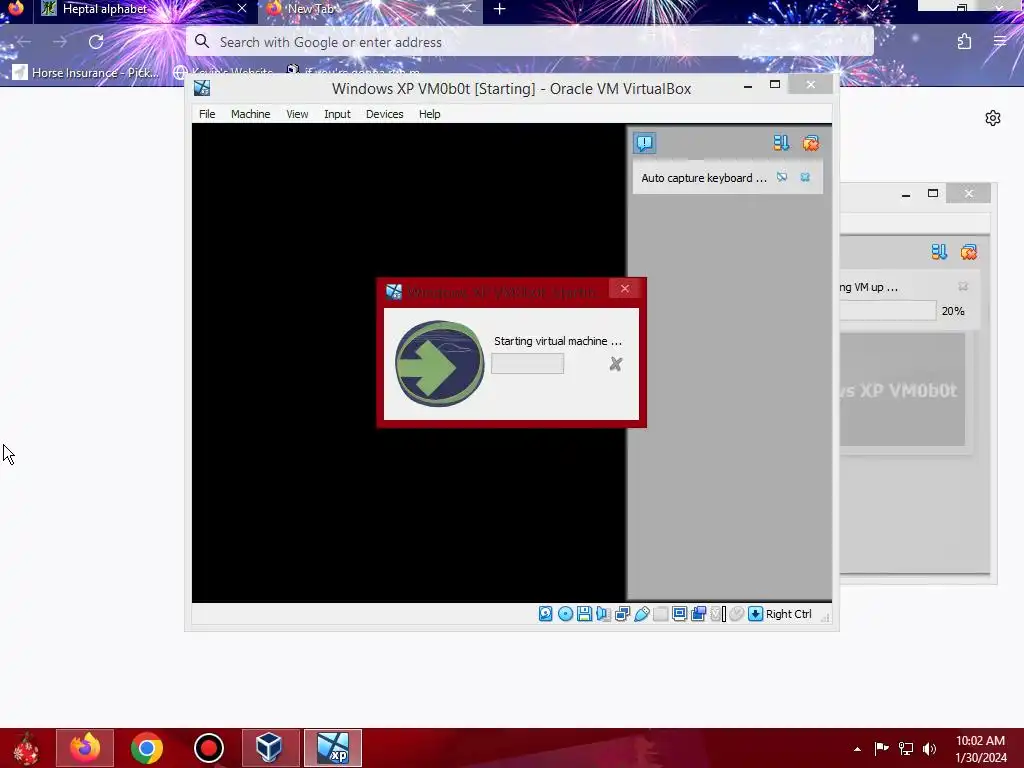
Task: Click the XP virtual machine taskbar icon
Action: 332,748
